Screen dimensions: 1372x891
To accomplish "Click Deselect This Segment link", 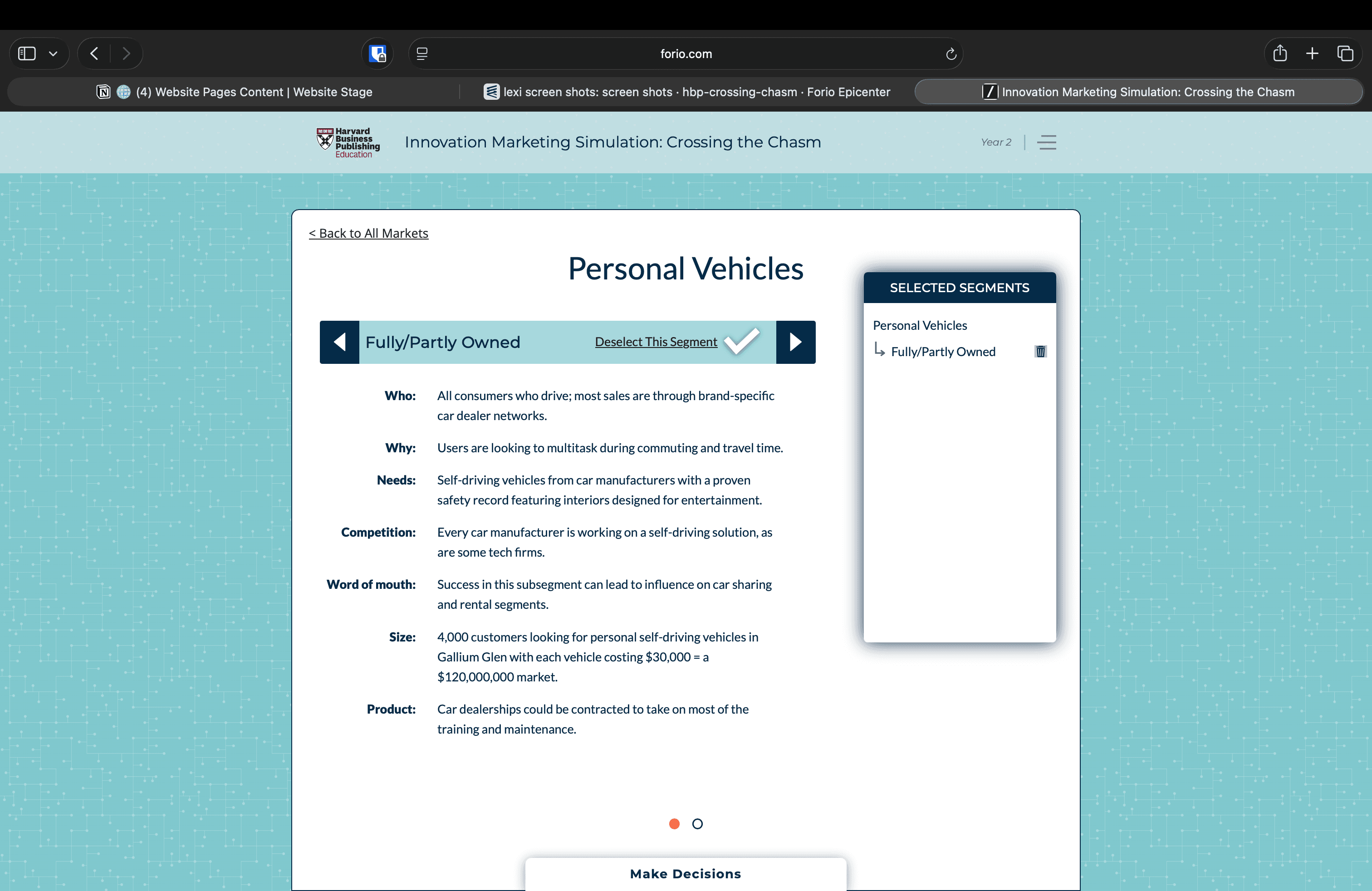I will point(656,342).
